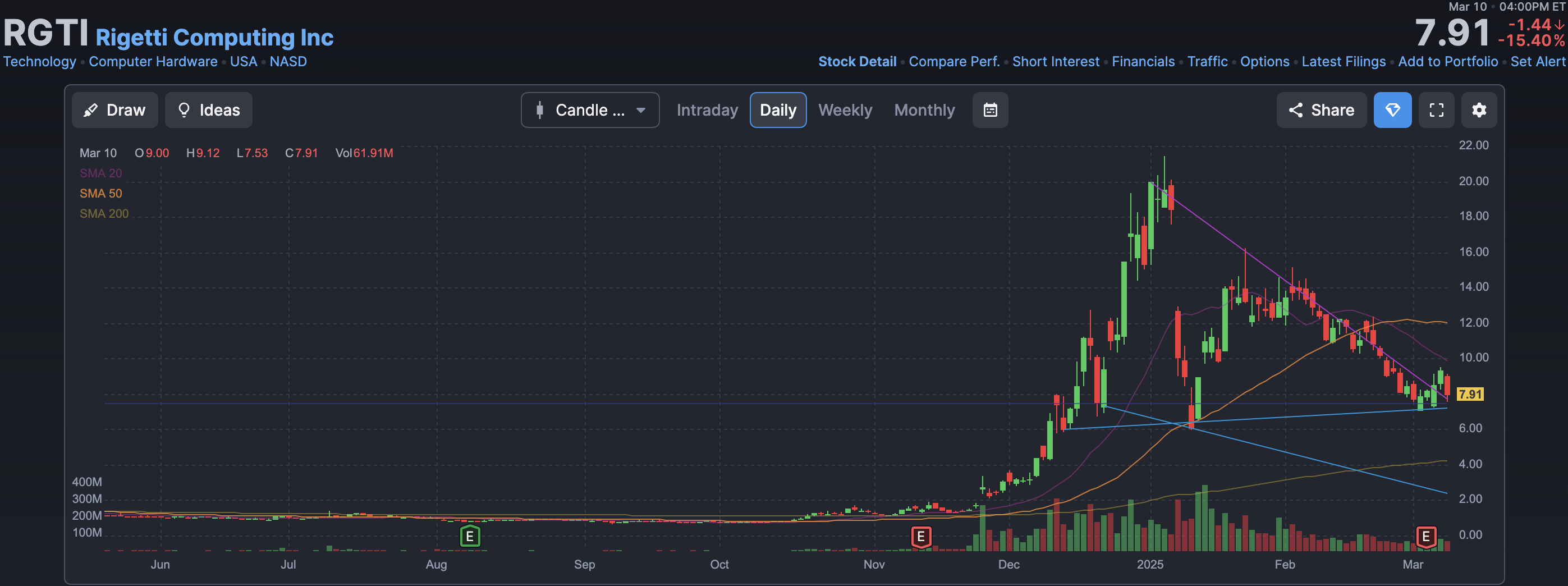Click the Rigetti Computing Inc company name
The height and width of the screenshot is (586, 1568).
pyautogui.click(x=214, y=37)
